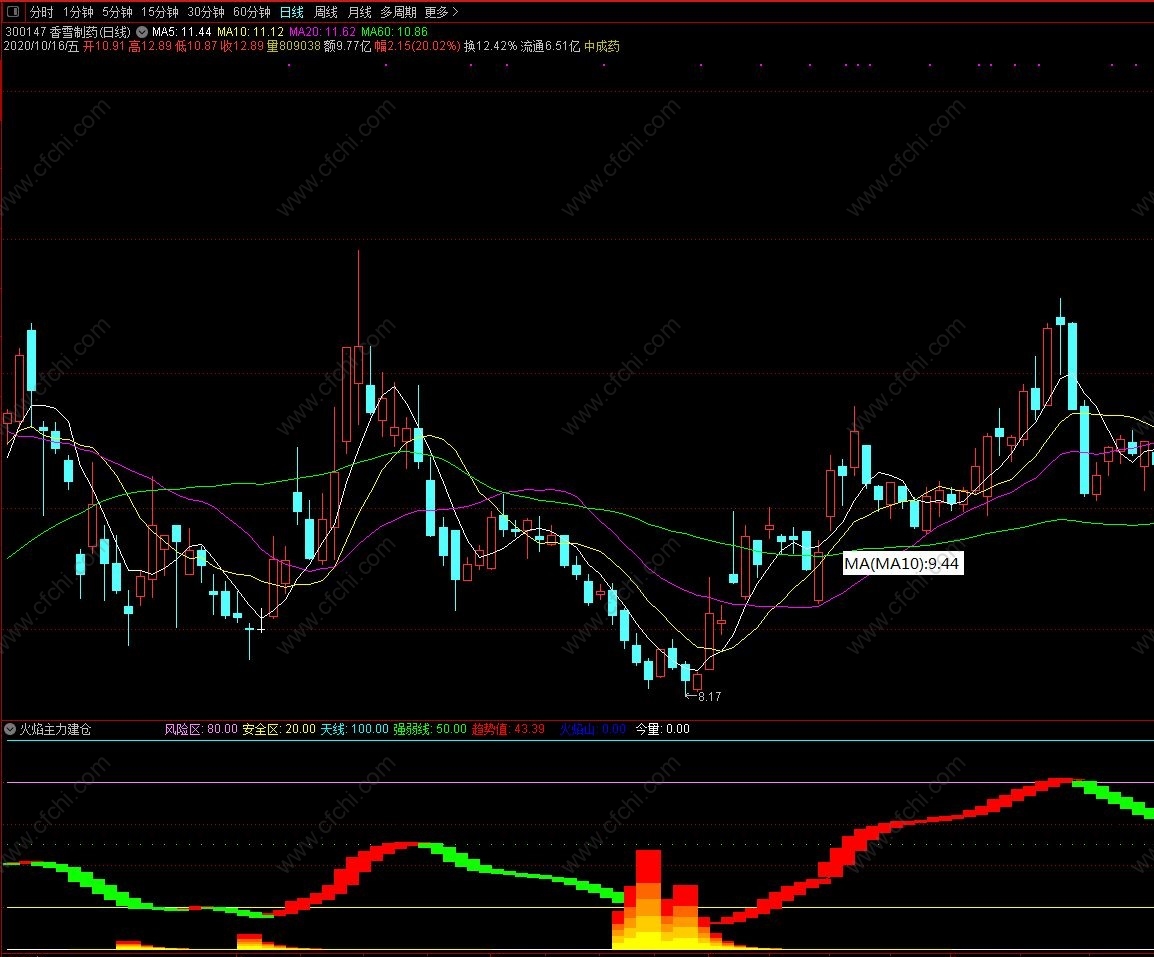The width and height of the screenshot is (1154, 957).
Task: Select the 5分钟 period tab
Action: tap(117, 12)
